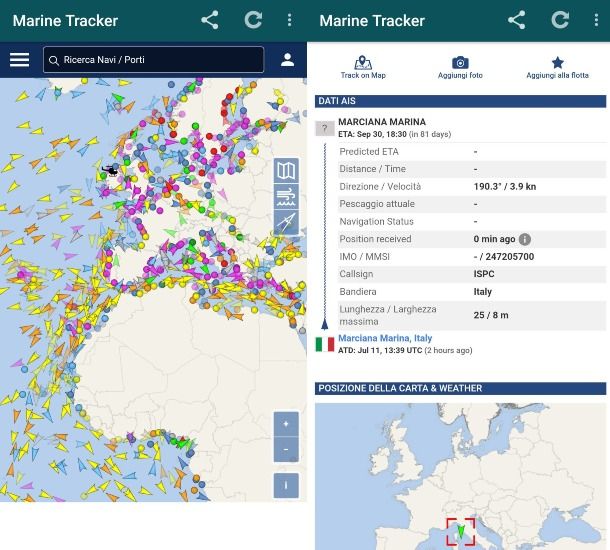Select the ETA: Sep 30, 18:30 text
The height and width of the screenshot is (550, 610).
pyautogui.click(x=372, y=134)
